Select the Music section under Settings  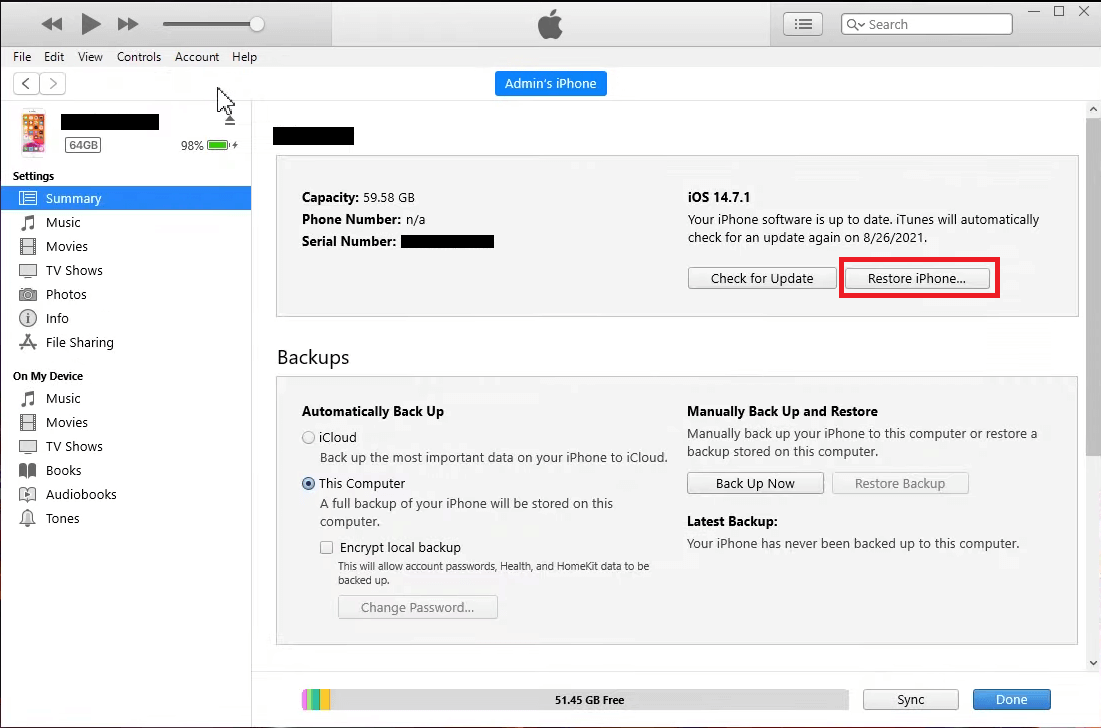(63, 222)
